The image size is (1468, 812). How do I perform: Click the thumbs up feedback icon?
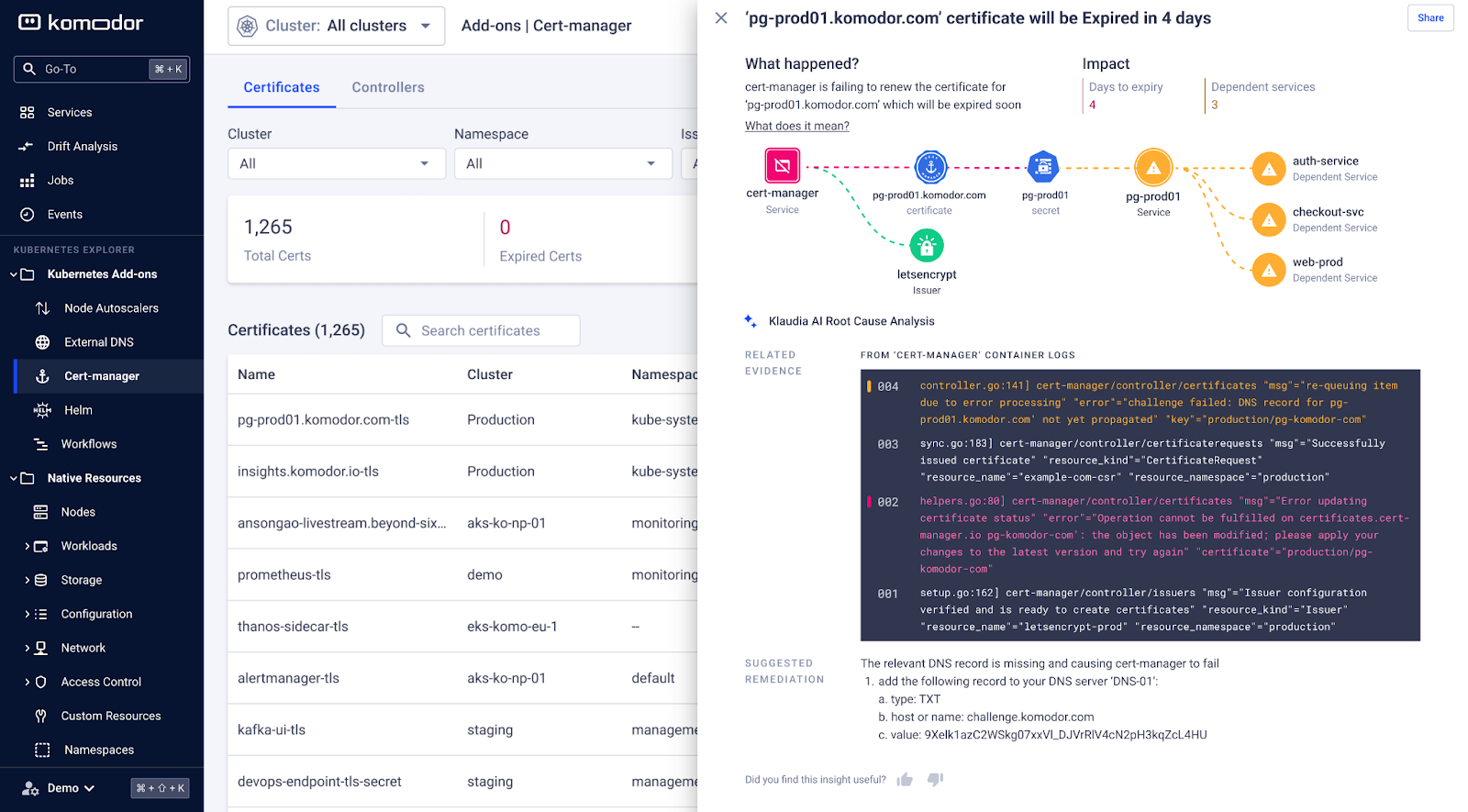905,780
